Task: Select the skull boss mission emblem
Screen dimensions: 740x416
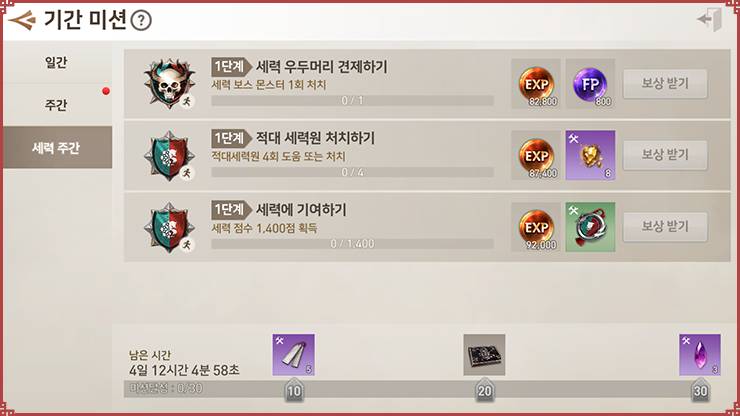Action: (x=169, y=84)
